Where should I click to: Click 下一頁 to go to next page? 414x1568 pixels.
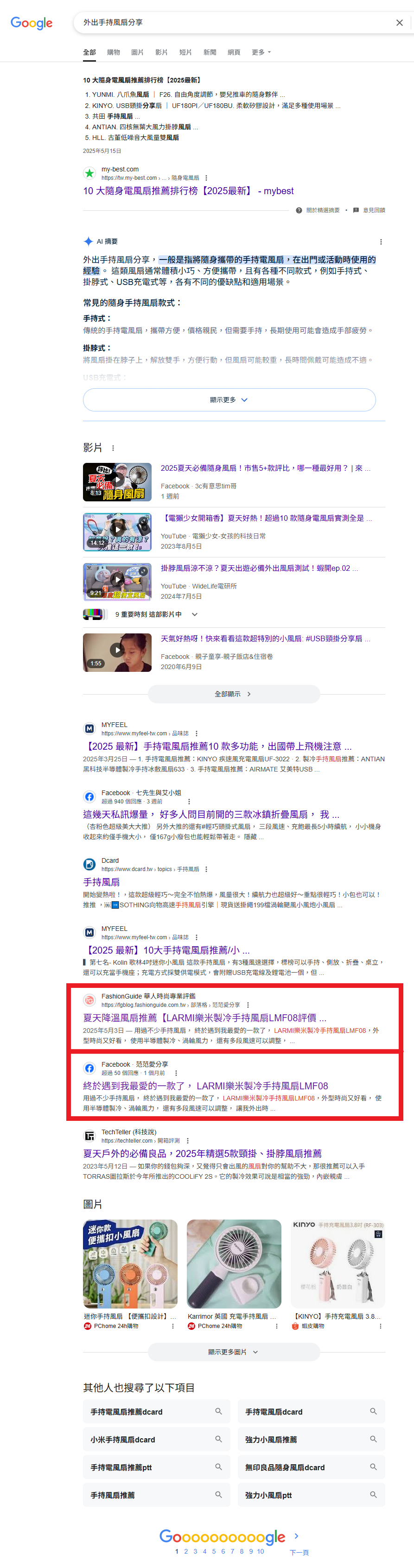(299, 1552)
